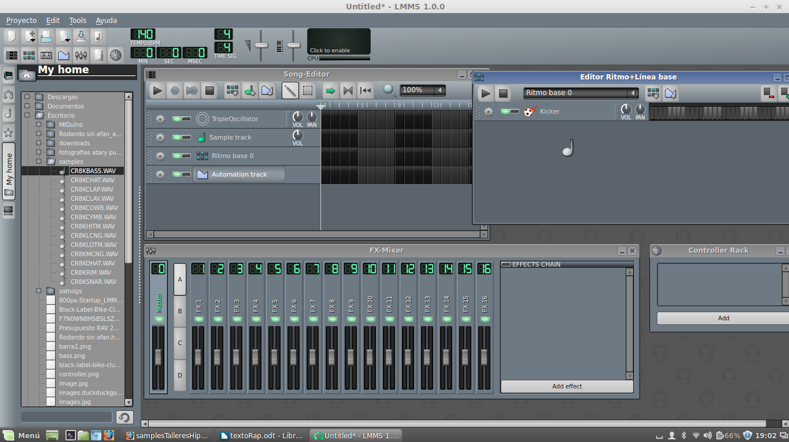789x442 pixels.
Task: Open the Song-Editor zoom 100% dropdown
Action: tap(423, 90)
